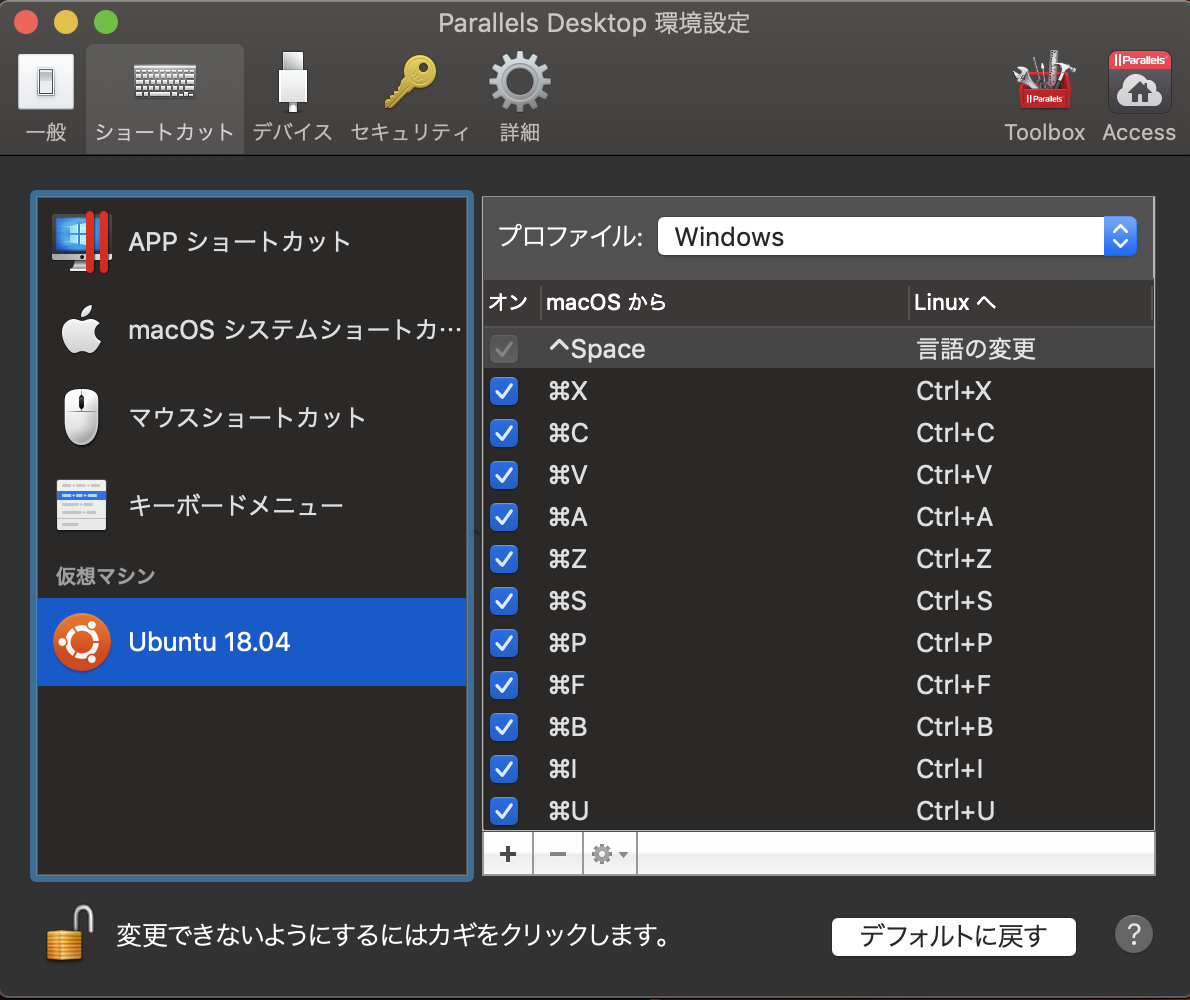The image size is (1190, 1000).
Task: Select the ⌘F shortcut text
Action: click(x=567, y=685)
